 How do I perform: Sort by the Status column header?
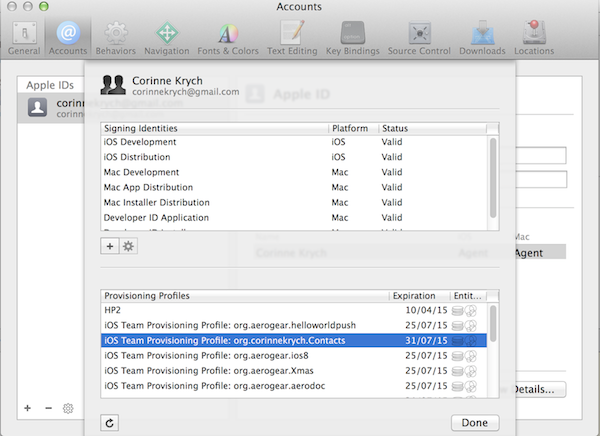432,128
